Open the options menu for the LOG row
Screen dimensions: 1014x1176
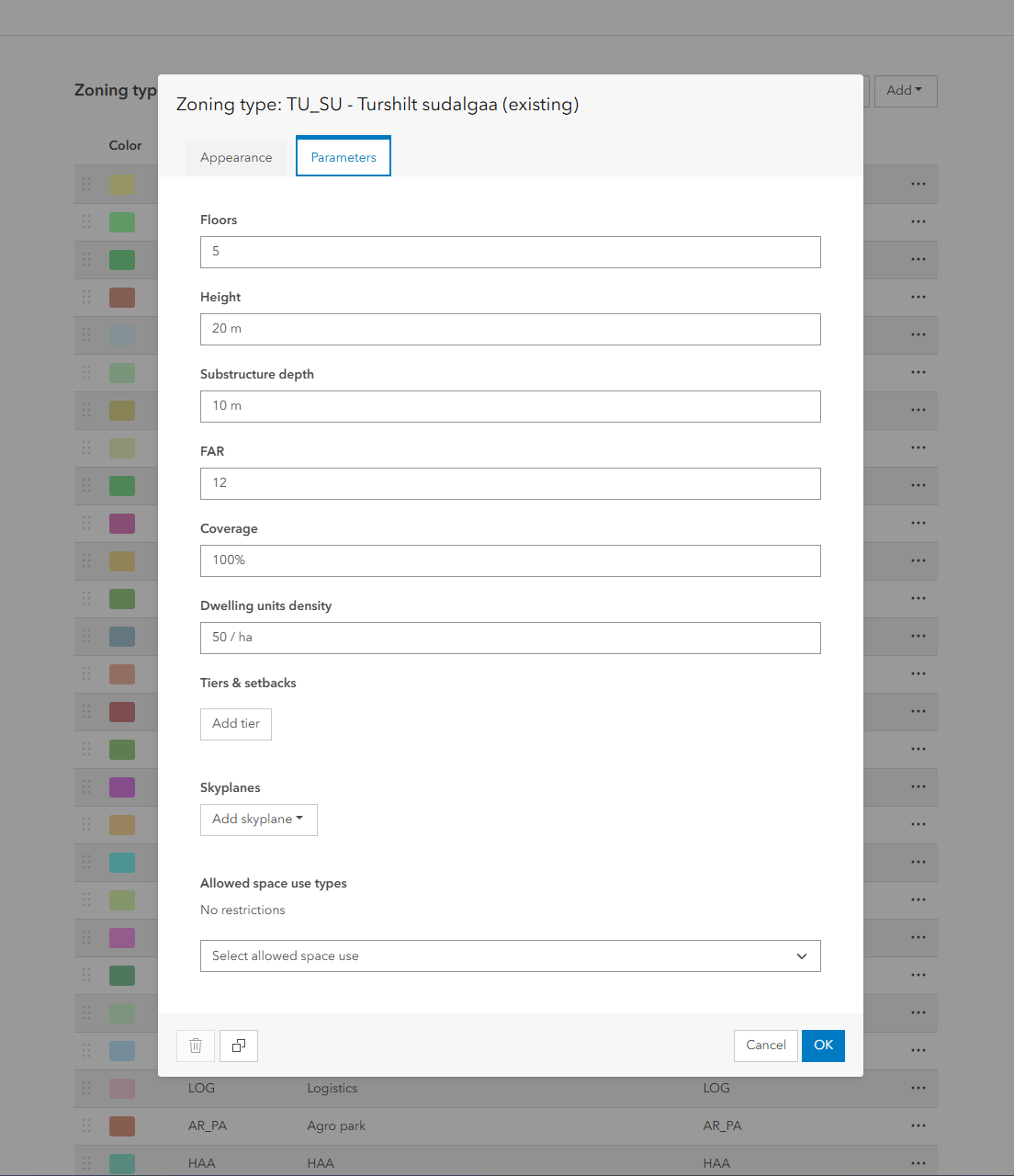coord(918,1088)
